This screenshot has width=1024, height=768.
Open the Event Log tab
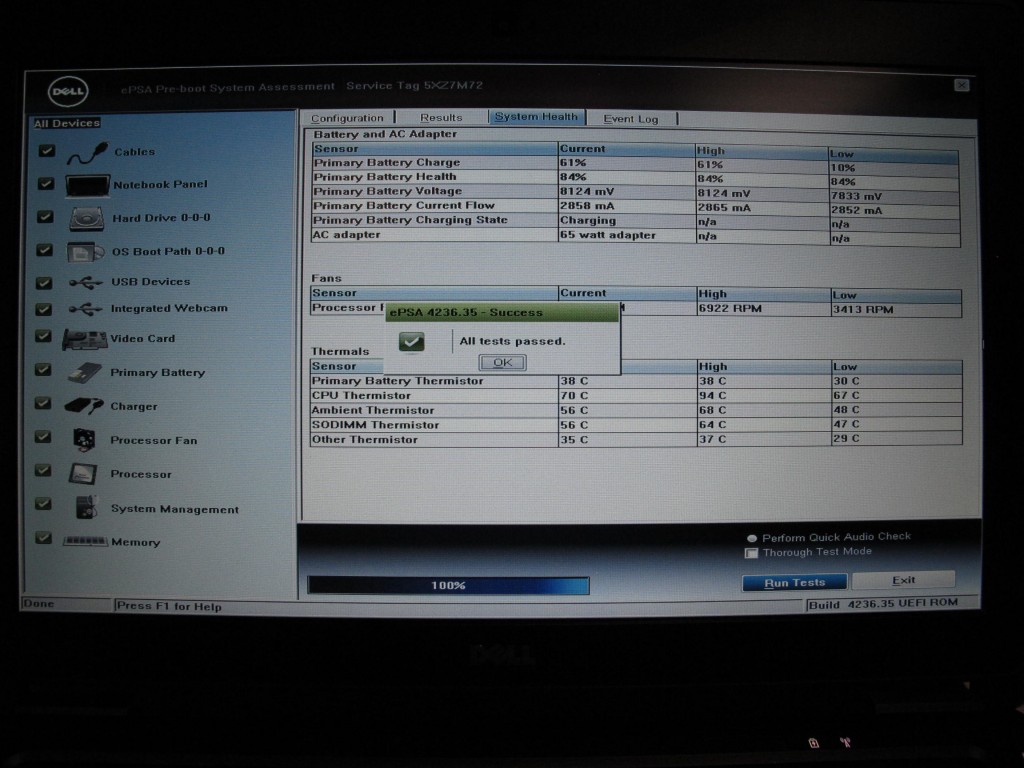pyautogui.click(x=632, y=118)
